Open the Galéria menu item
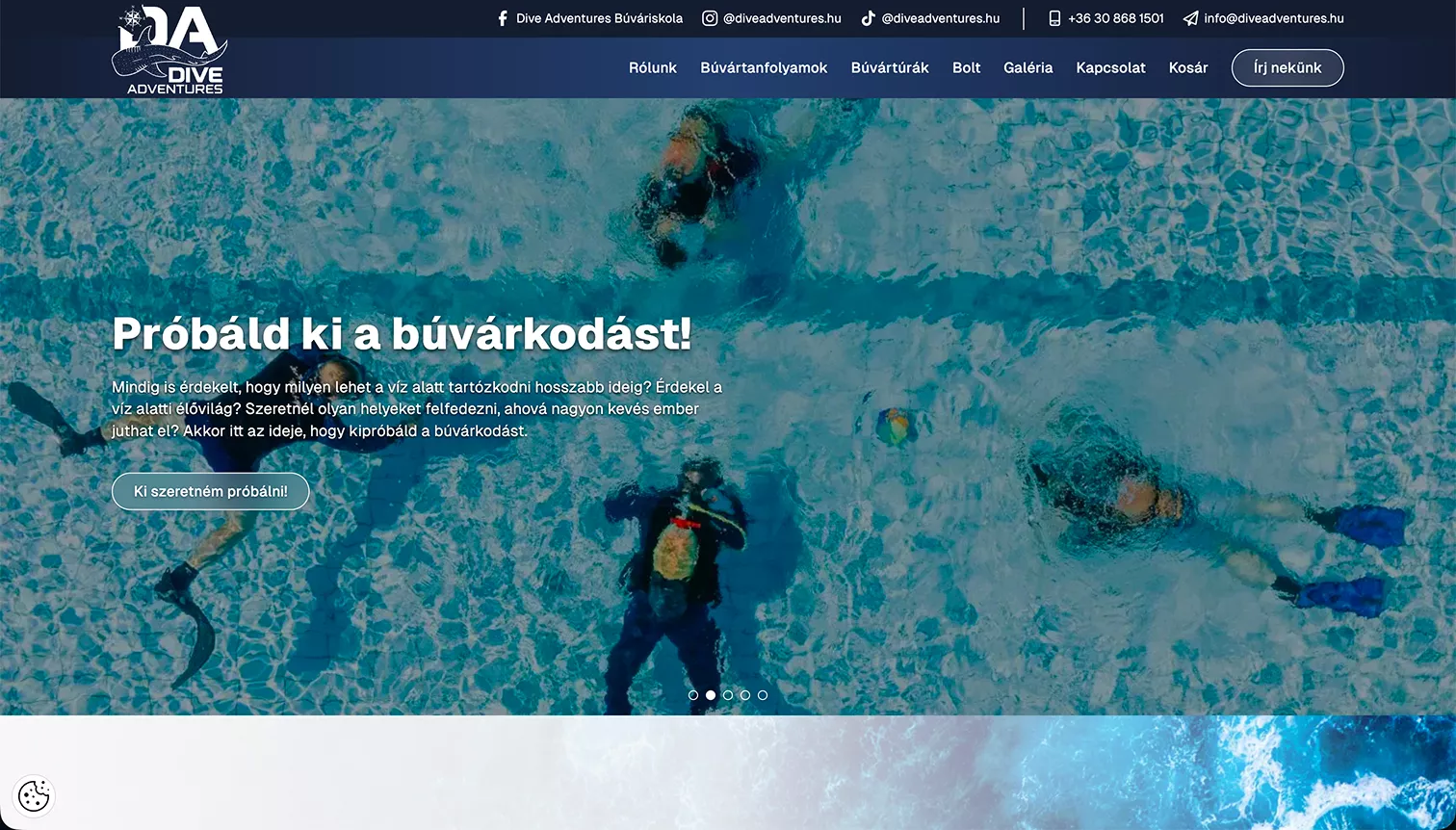Image resolution: width=1456 pixels, height=830 pixels. [1027, 67]
